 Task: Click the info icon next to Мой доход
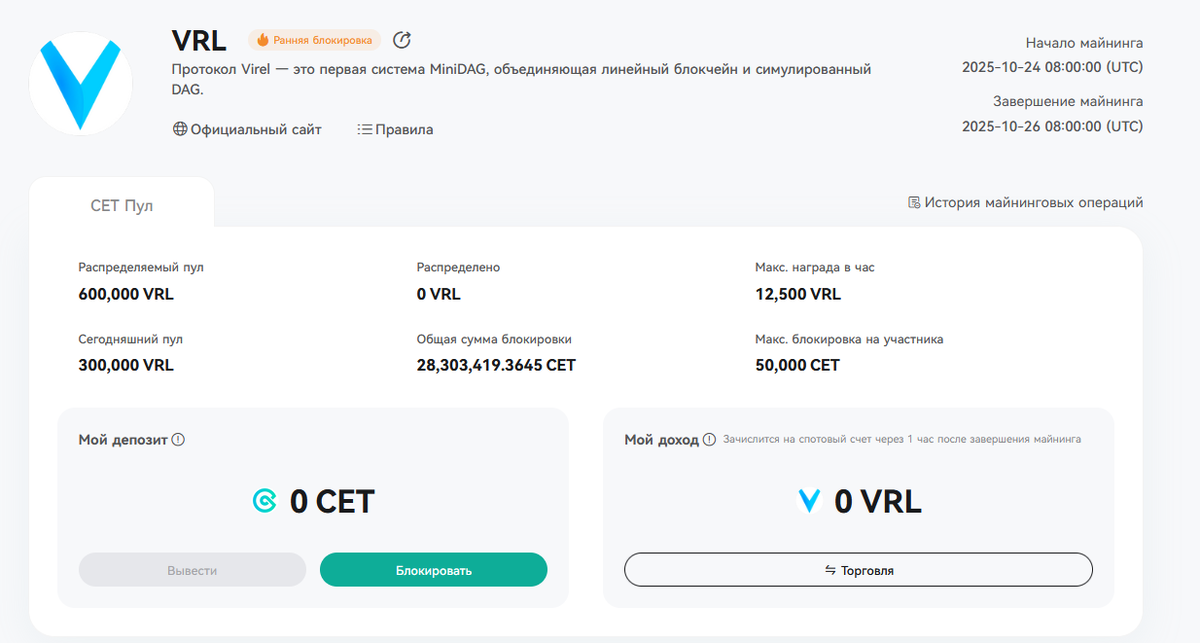coord(709,439)
